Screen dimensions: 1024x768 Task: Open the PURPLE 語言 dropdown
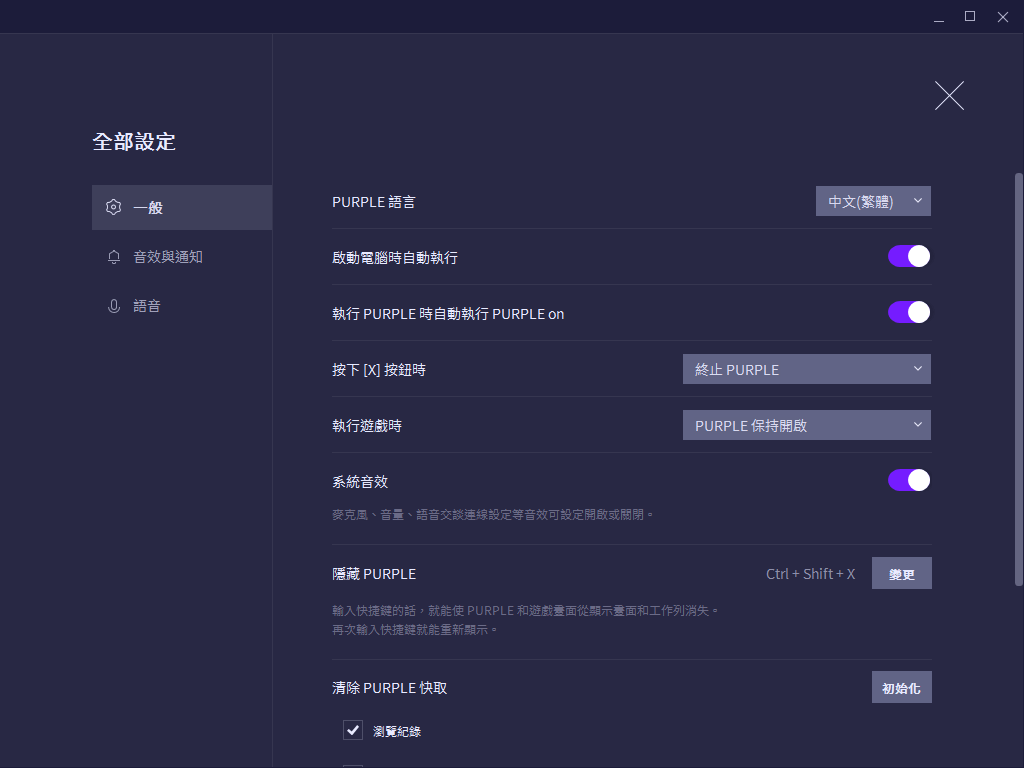pos(873,200)
